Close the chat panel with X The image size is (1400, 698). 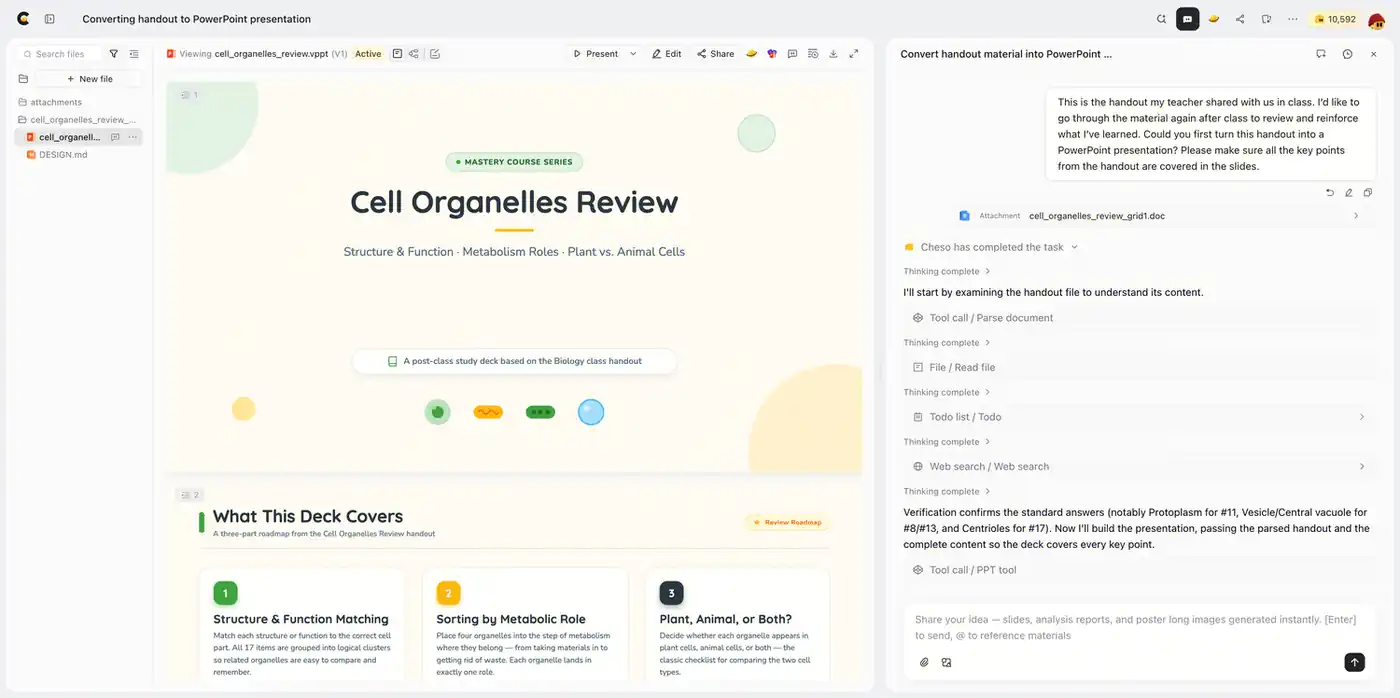pos(1373,54)
